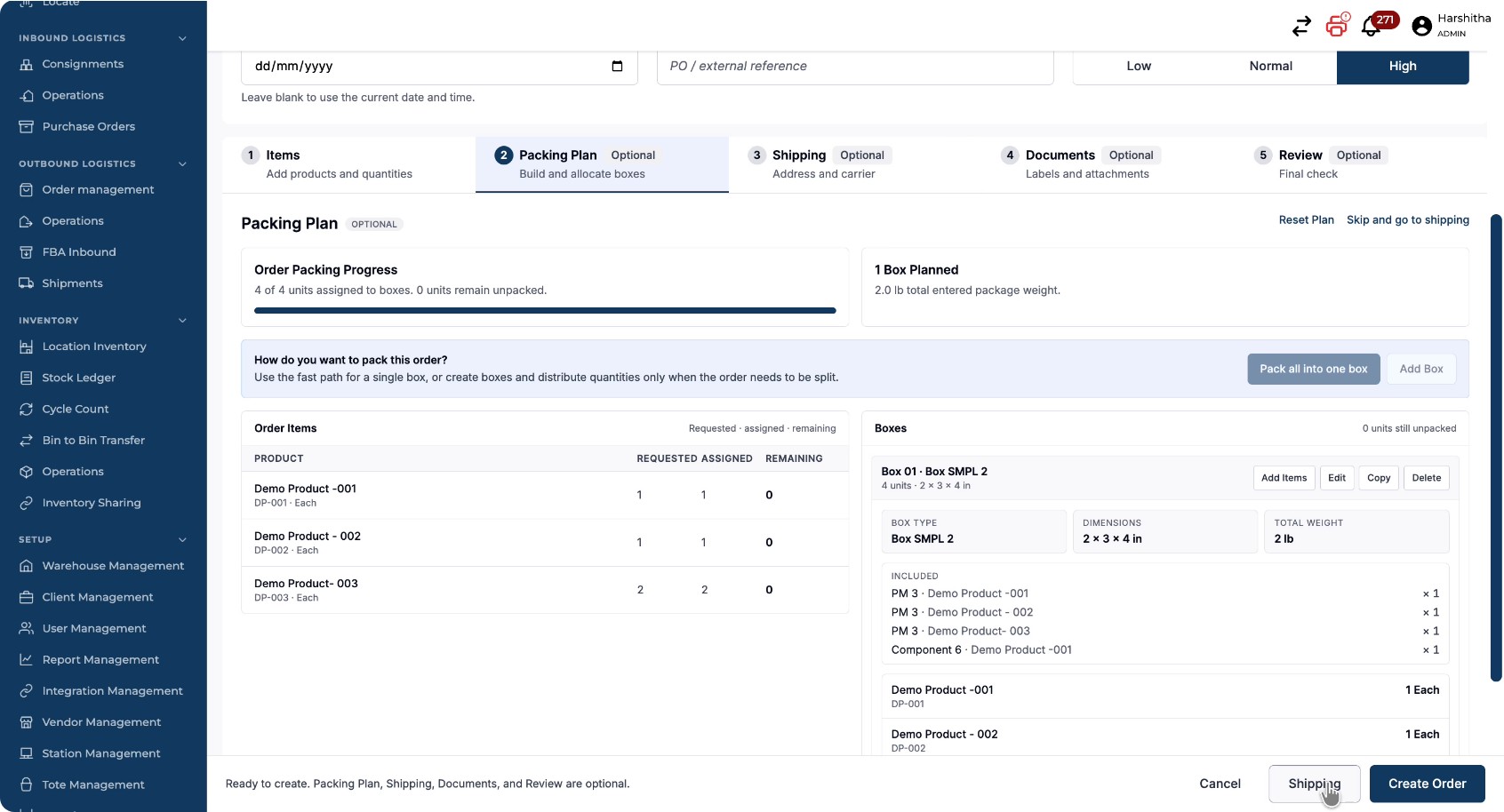The height and width of the screenshot is (812, 1504).
Task: Collapse the Inventory sidebar section
Action: pyautogui.click(x=182, y=320)
